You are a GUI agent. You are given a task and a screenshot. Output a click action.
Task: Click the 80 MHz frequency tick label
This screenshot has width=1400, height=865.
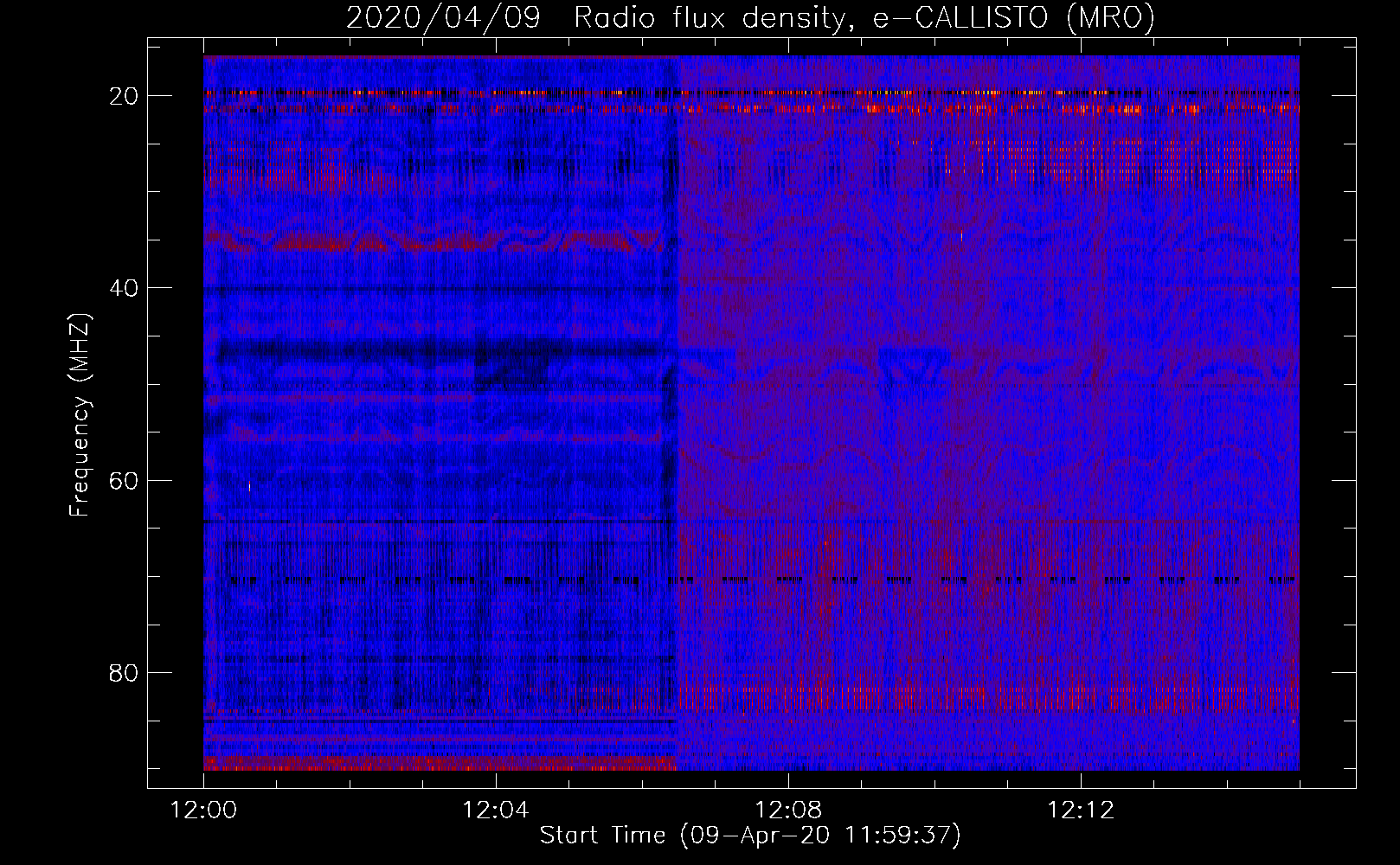pos(125,672)
